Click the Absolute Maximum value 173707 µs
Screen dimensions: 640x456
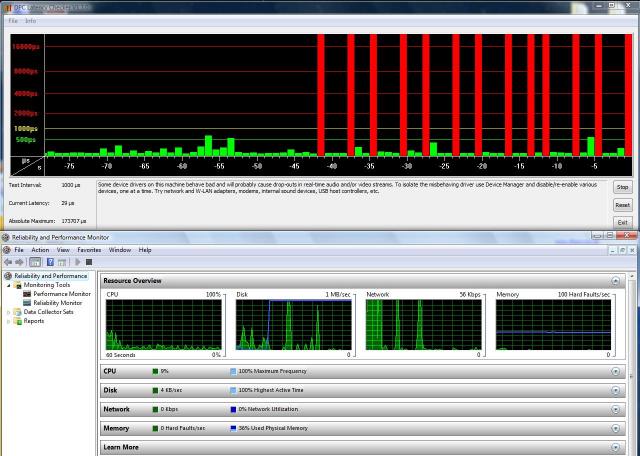coord(74,221)
